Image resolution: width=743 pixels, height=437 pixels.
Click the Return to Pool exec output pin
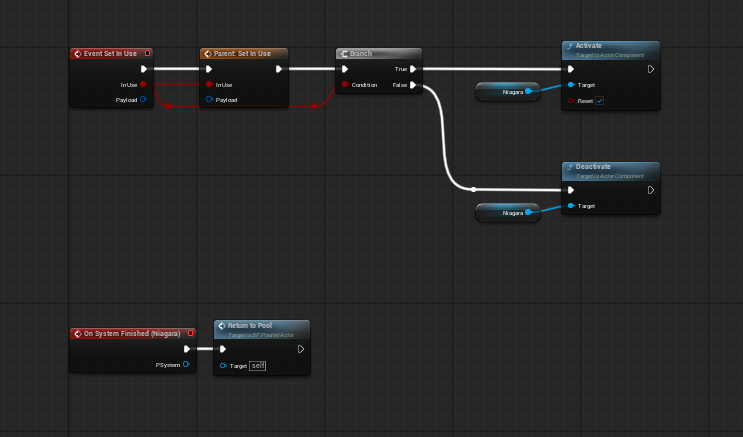[x=299, y=349]
